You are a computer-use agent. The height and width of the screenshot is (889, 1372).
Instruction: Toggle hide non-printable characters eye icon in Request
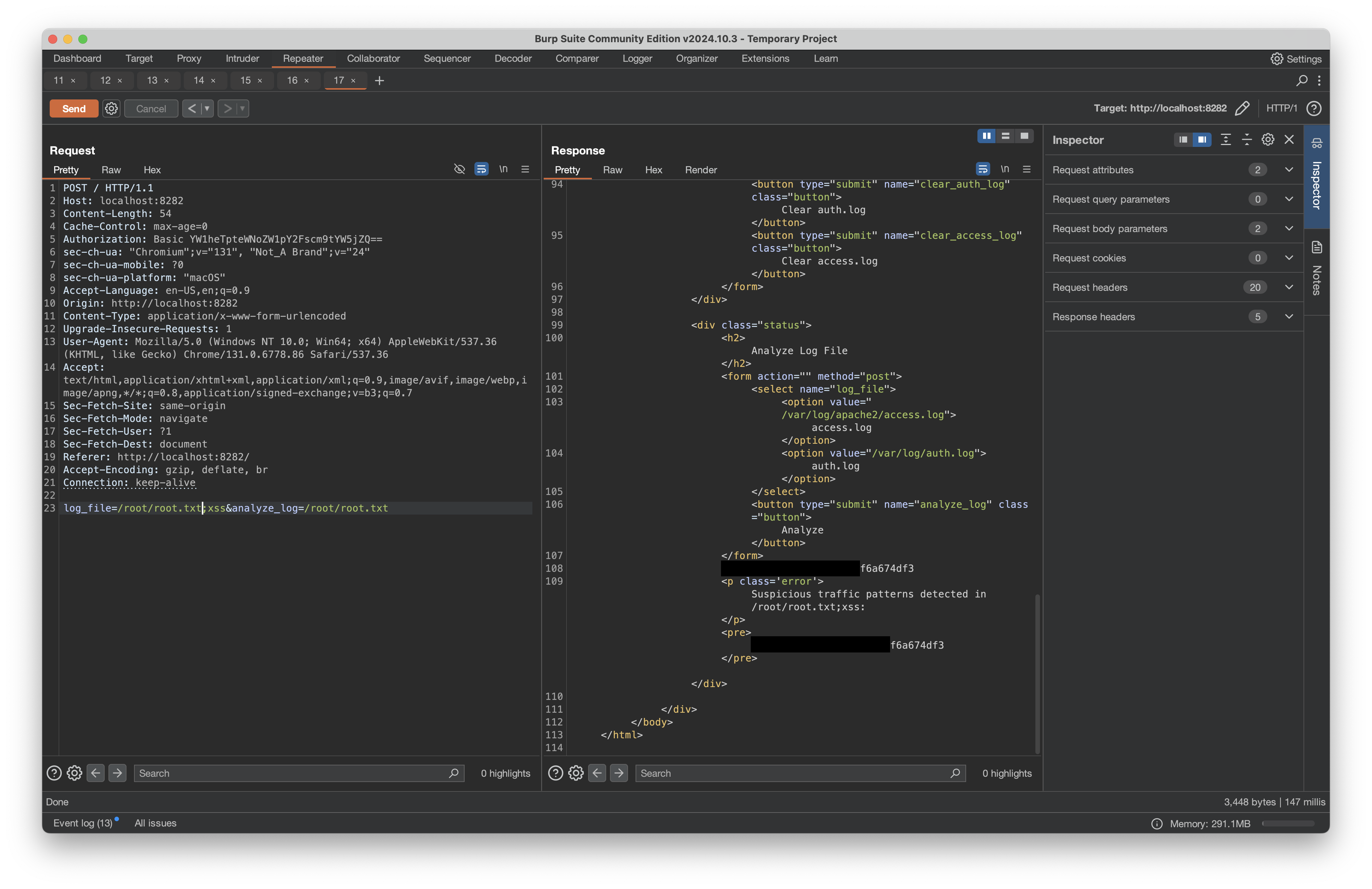coord(459,169)
